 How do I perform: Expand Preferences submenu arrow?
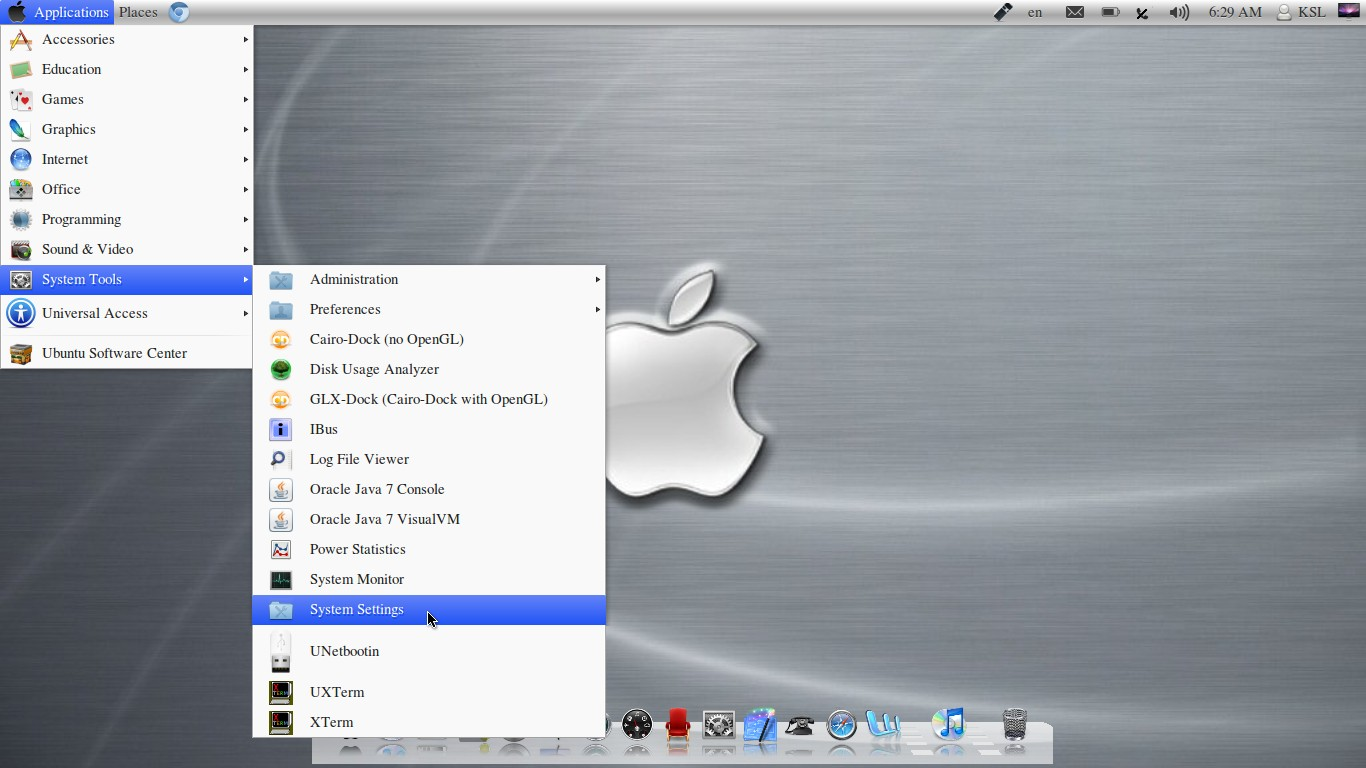(x=597, y=309)
